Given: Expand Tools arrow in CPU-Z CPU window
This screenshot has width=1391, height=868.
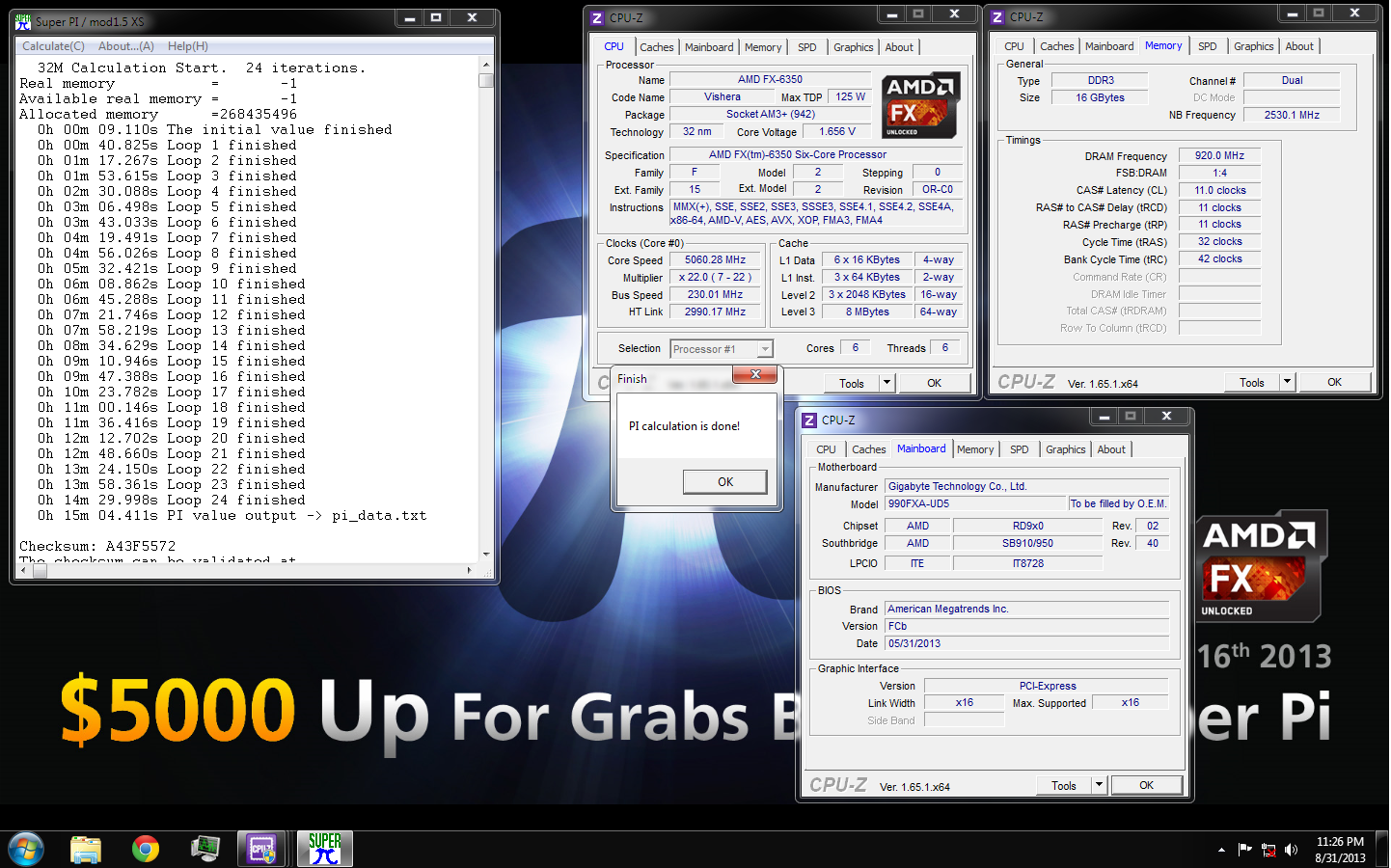Looking at the screenshot, I should point(886,383).
